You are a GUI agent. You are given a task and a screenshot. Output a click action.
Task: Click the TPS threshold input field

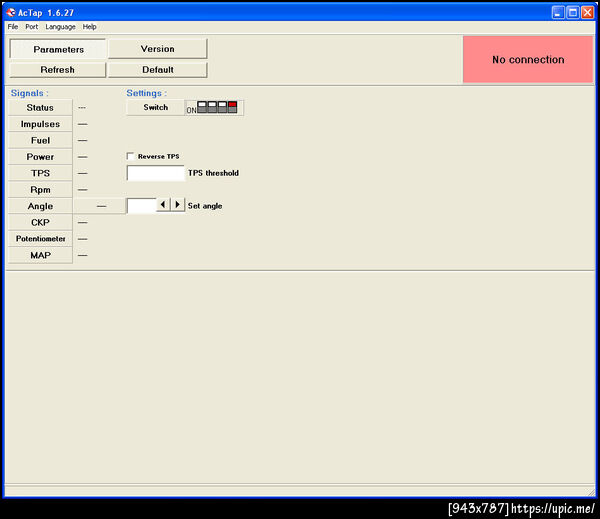[155, 173]
